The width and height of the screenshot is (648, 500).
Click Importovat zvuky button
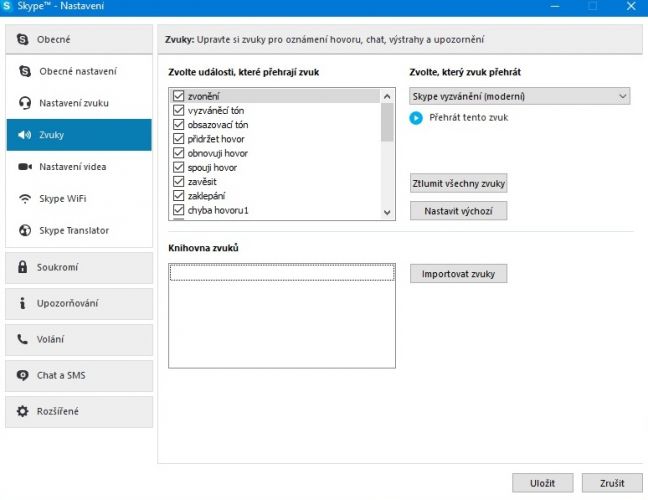click(458, 274)
